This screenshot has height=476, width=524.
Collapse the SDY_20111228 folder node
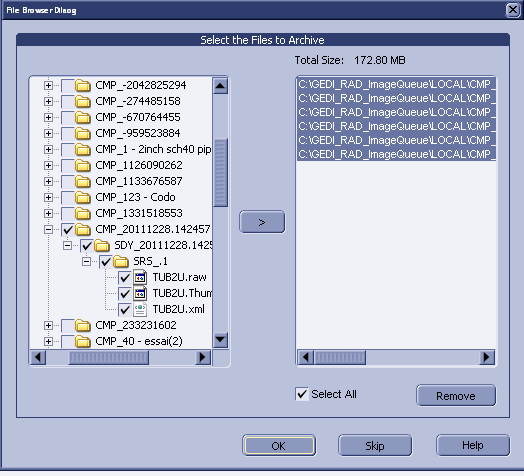[67, 246]
